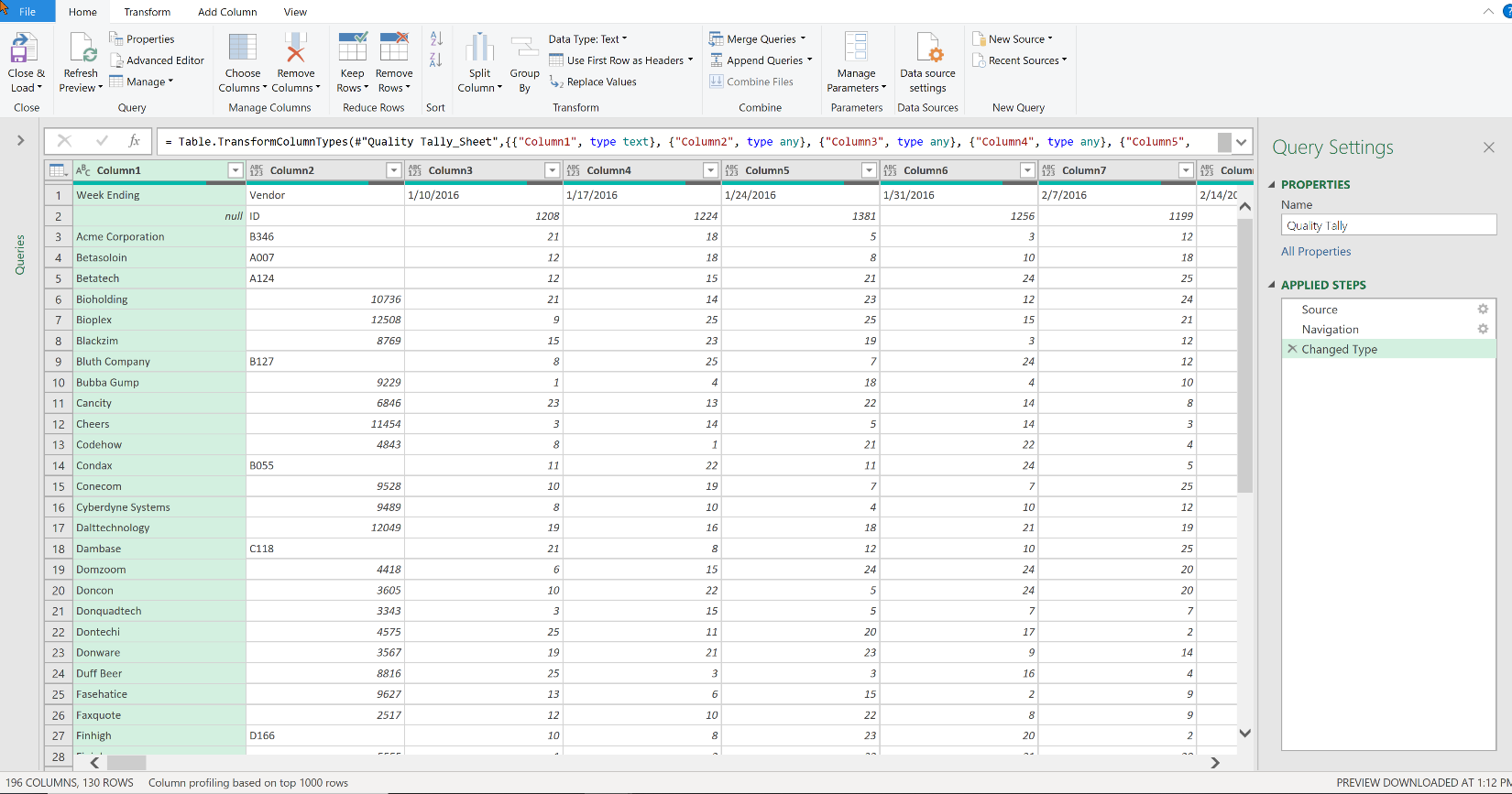Click the Remove Rows icon

(x=394, y=48)
